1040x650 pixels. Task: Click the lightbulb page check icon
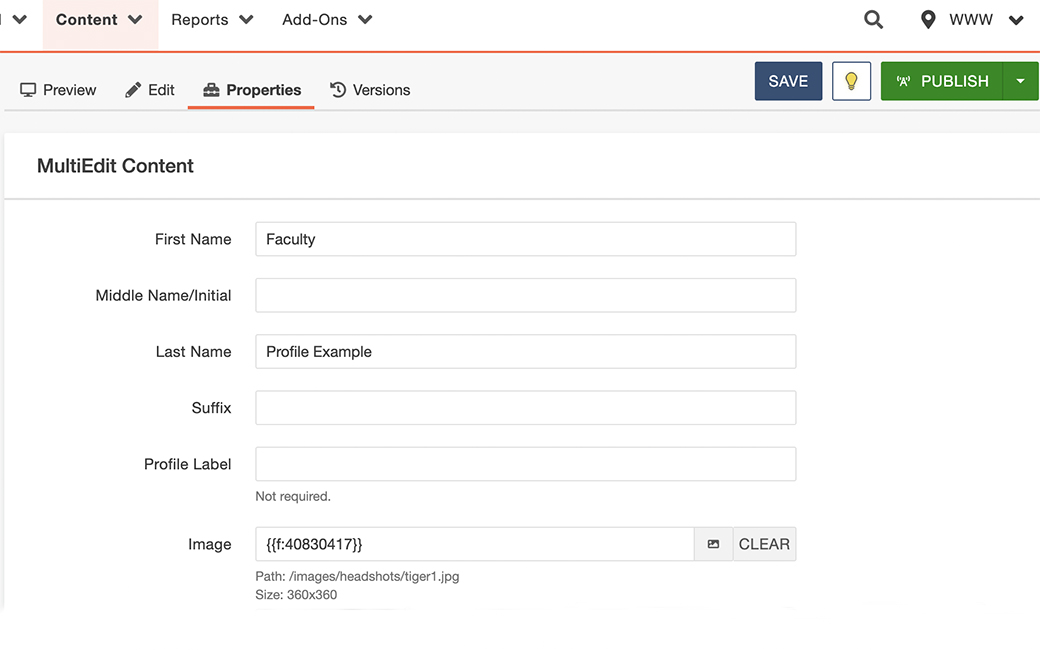(851, 81)
